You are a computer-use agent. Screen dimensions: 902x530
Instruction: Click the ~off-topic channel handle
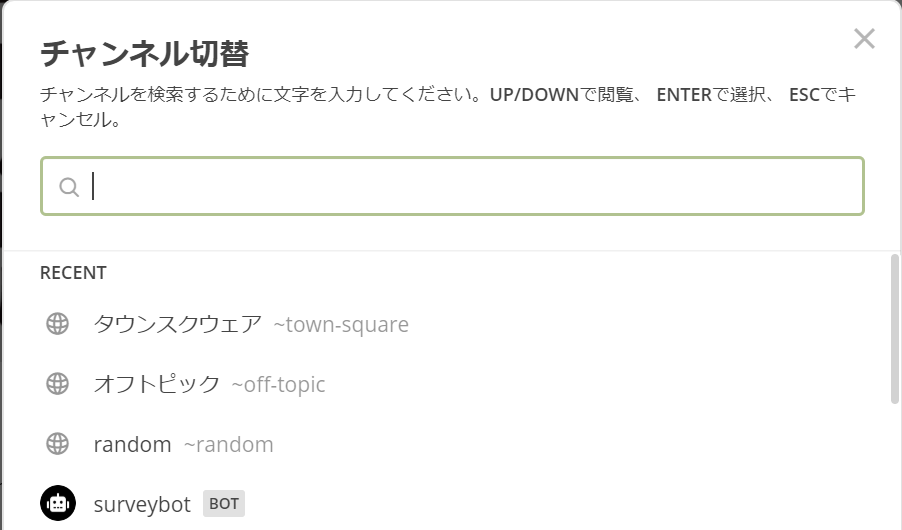(x=278, y=384)
